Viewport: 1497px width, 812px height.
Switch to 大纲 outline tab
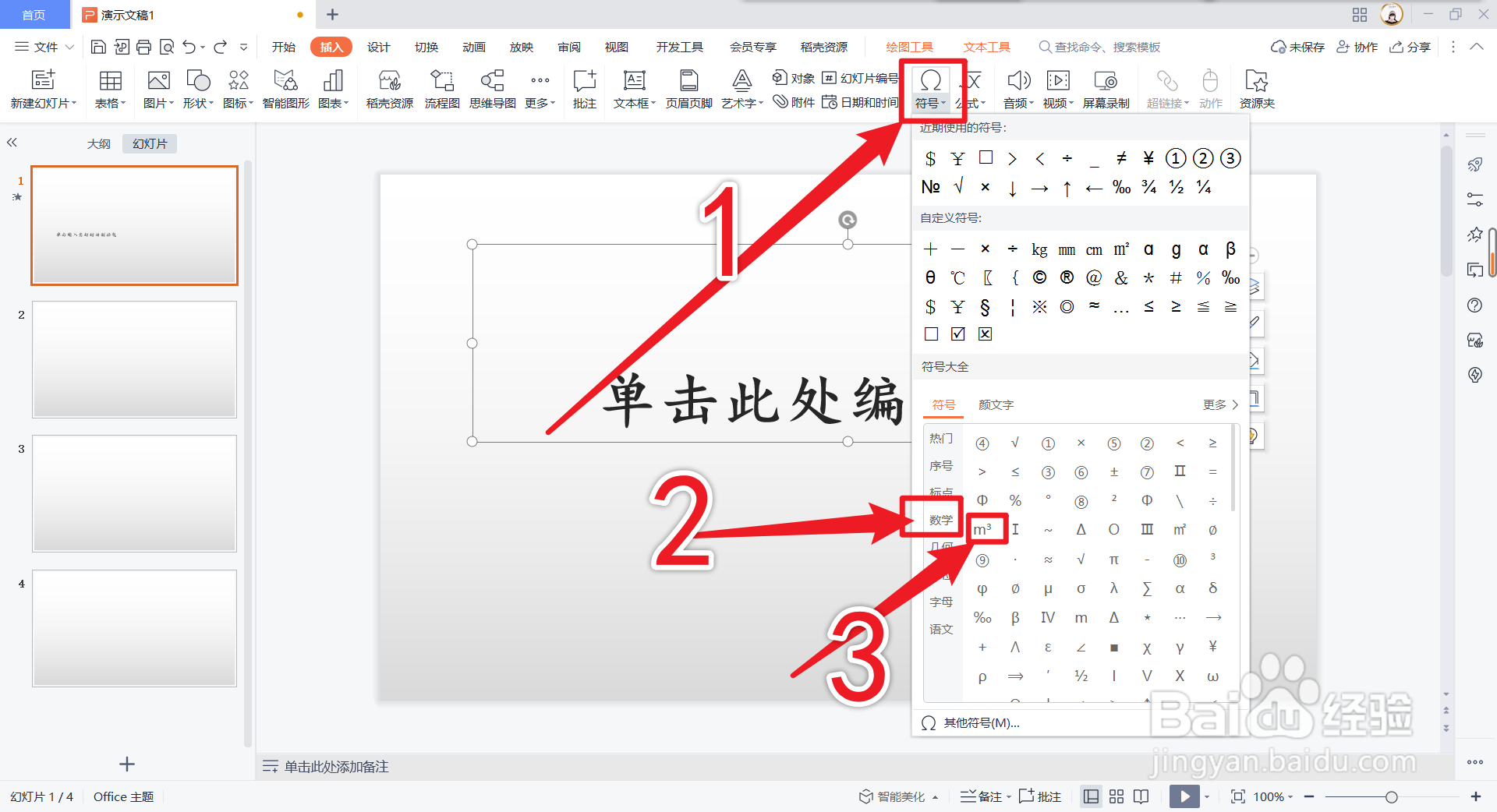98,143
